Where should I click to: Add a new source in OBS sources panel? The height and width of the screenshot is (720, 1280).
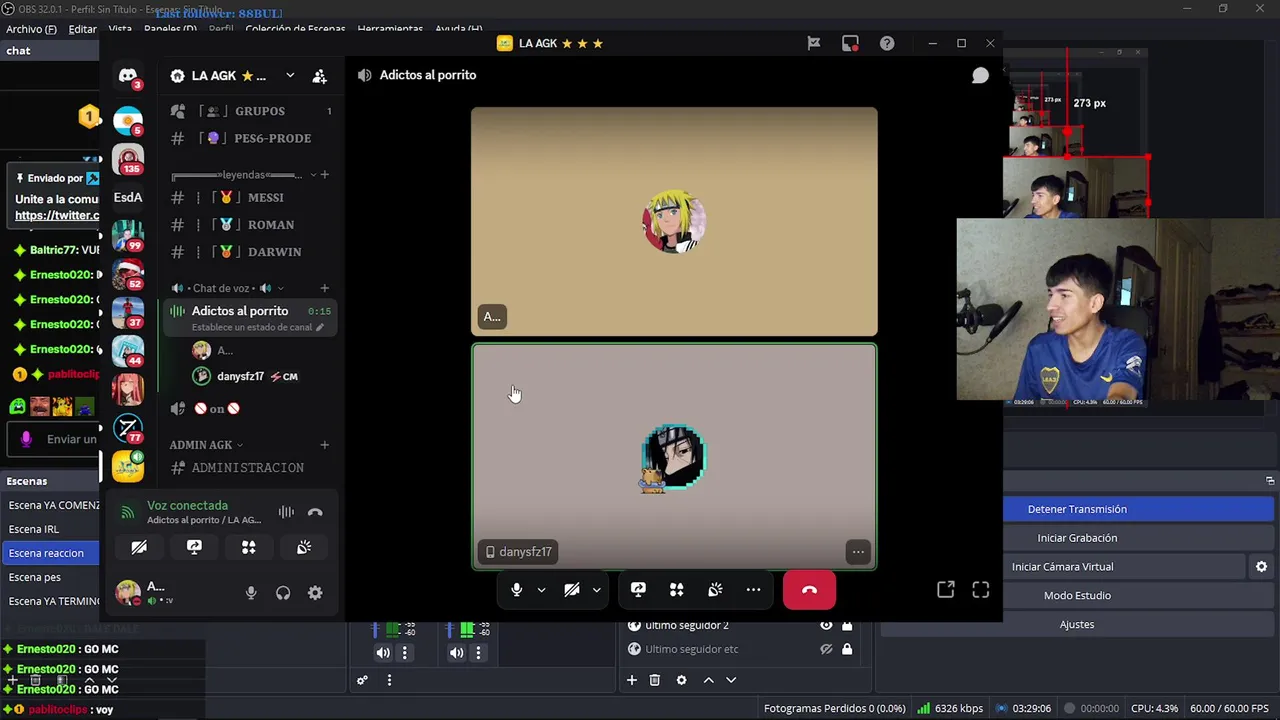click(632, 680)
